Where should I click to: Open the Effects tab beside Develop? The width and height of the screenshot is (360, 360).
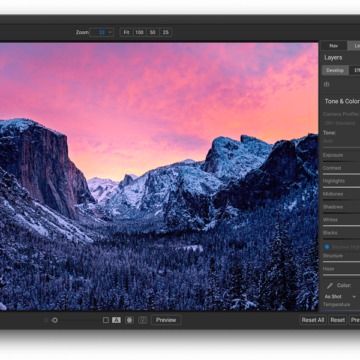click(354, 70)
